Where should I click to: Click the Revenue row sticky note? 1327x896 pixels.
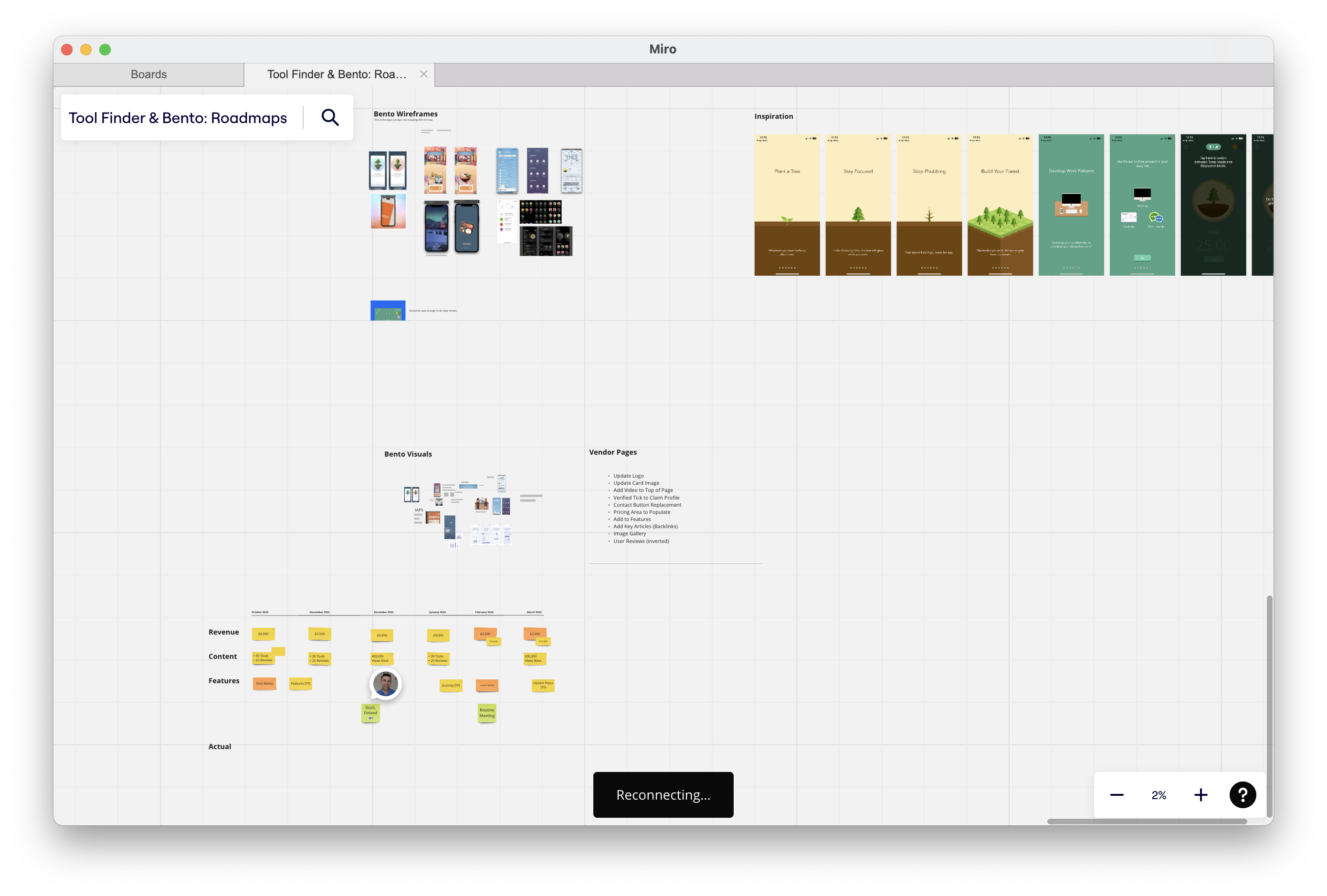[x=263, y=632]
